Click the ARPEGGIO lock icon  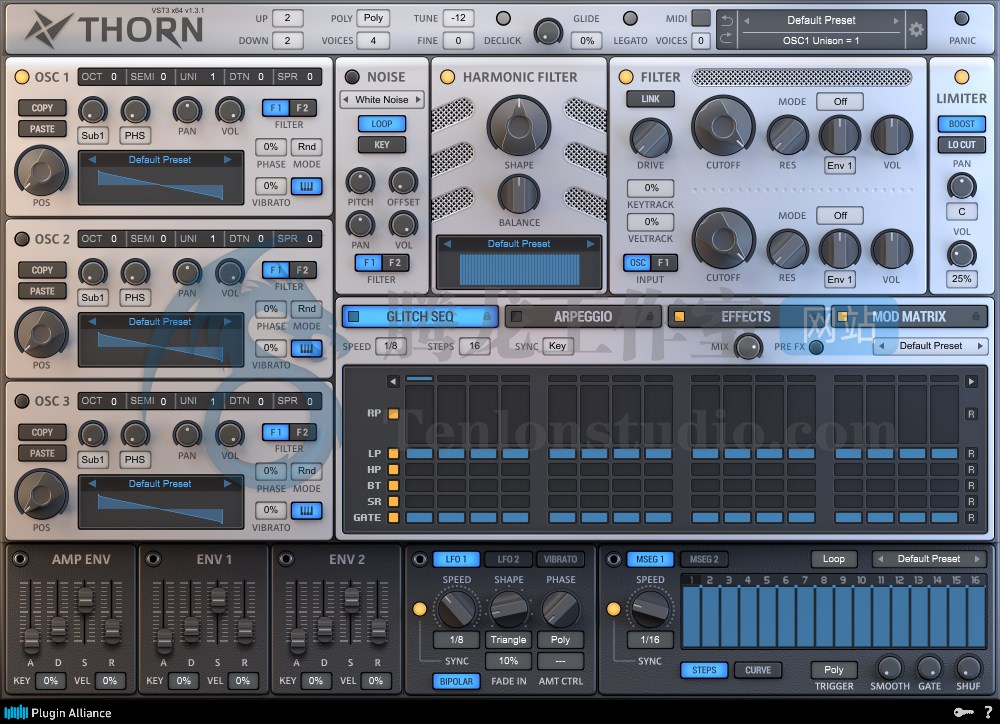pyautogui.click(x=650, y=316)
